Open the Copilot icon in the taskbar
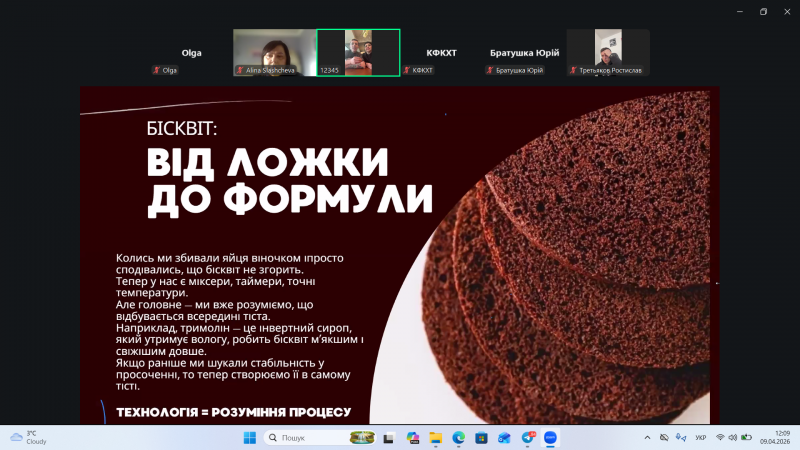The image size is (800, 450). click(411, 438)
